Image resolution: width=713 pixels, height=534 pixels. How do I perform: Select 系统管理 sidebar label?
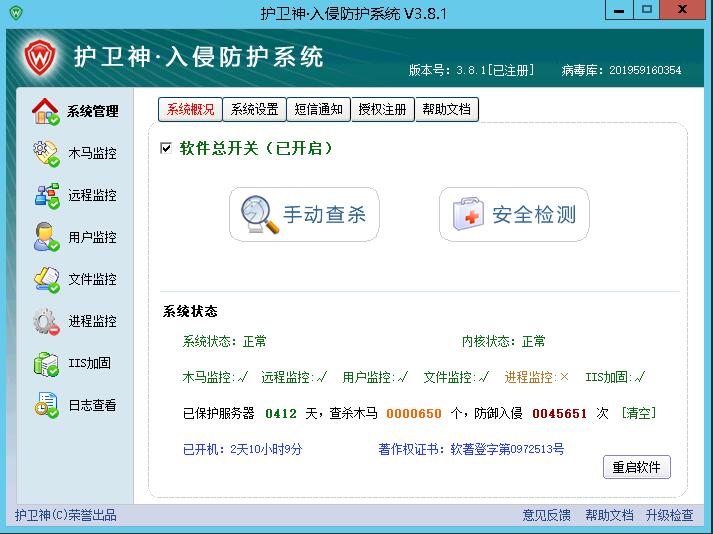(93, 111)
